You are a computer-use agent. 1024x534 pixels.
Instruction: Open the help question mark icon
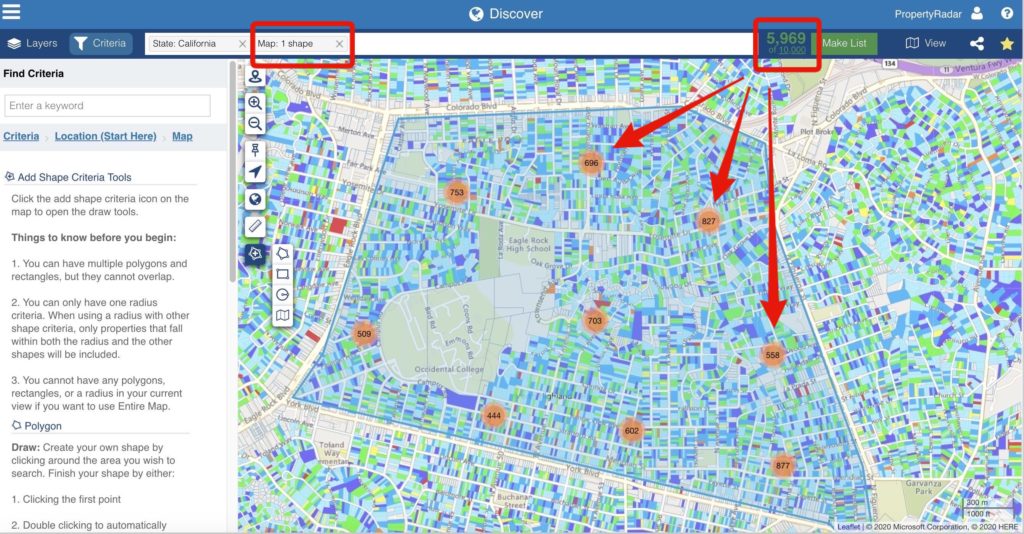(x=1007, y=13)
